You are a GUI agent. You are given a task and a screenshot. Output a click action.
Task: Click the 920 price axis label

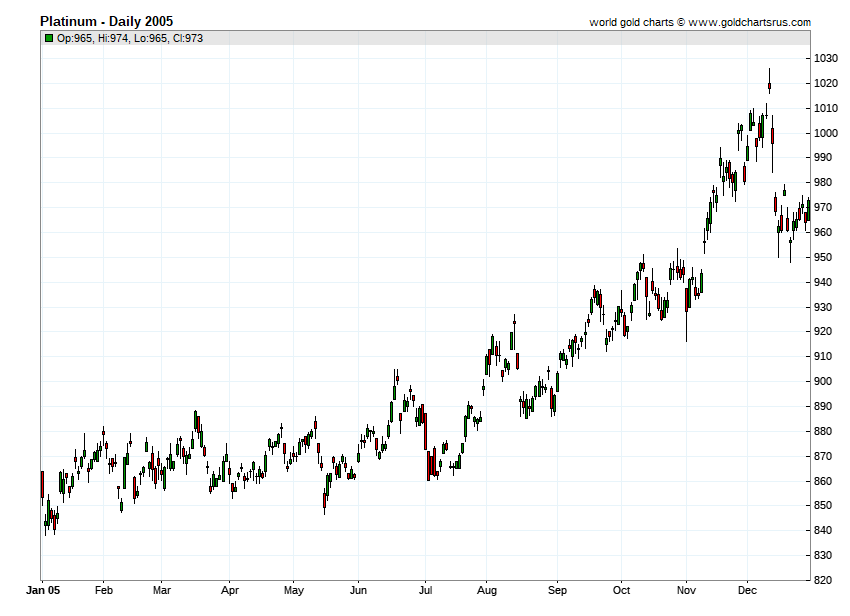click(x=823, y=332)
